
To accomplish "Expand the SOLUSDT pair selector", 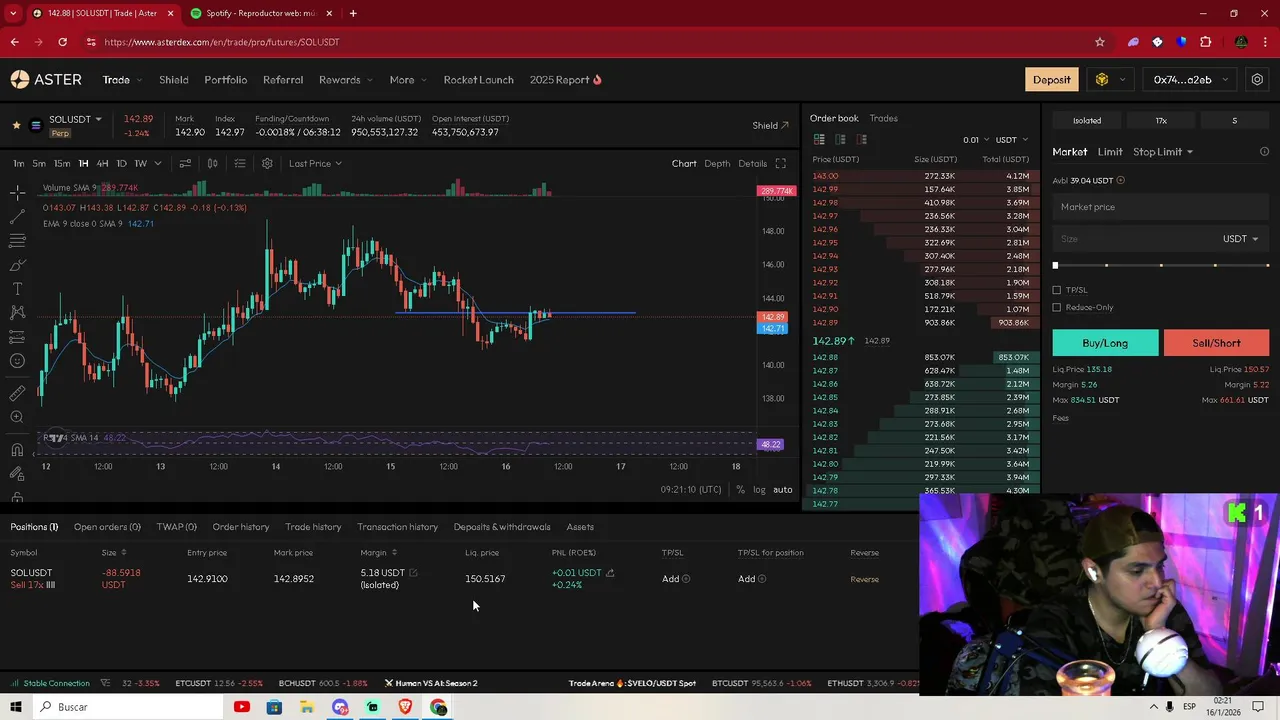I will click(x=98, y=119).
